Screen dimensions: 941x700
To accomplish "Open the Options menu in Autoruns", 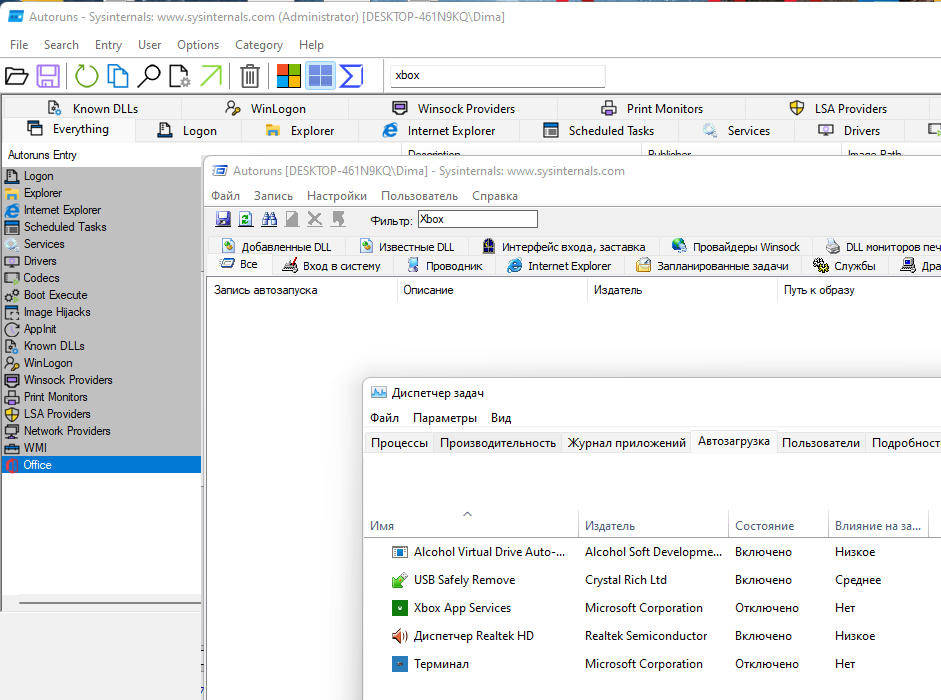I will pos(198,45).
